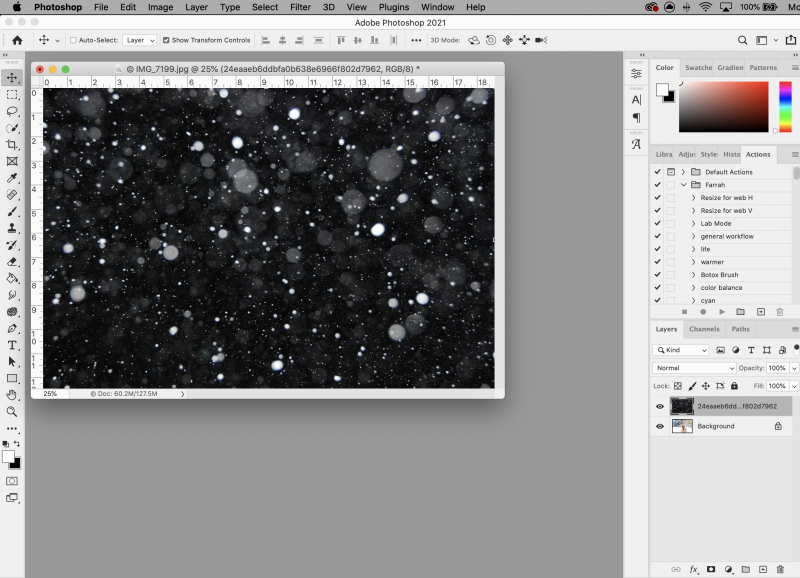Open the Filter menu
Screen dimensions: 800x578
click(300, 7)
